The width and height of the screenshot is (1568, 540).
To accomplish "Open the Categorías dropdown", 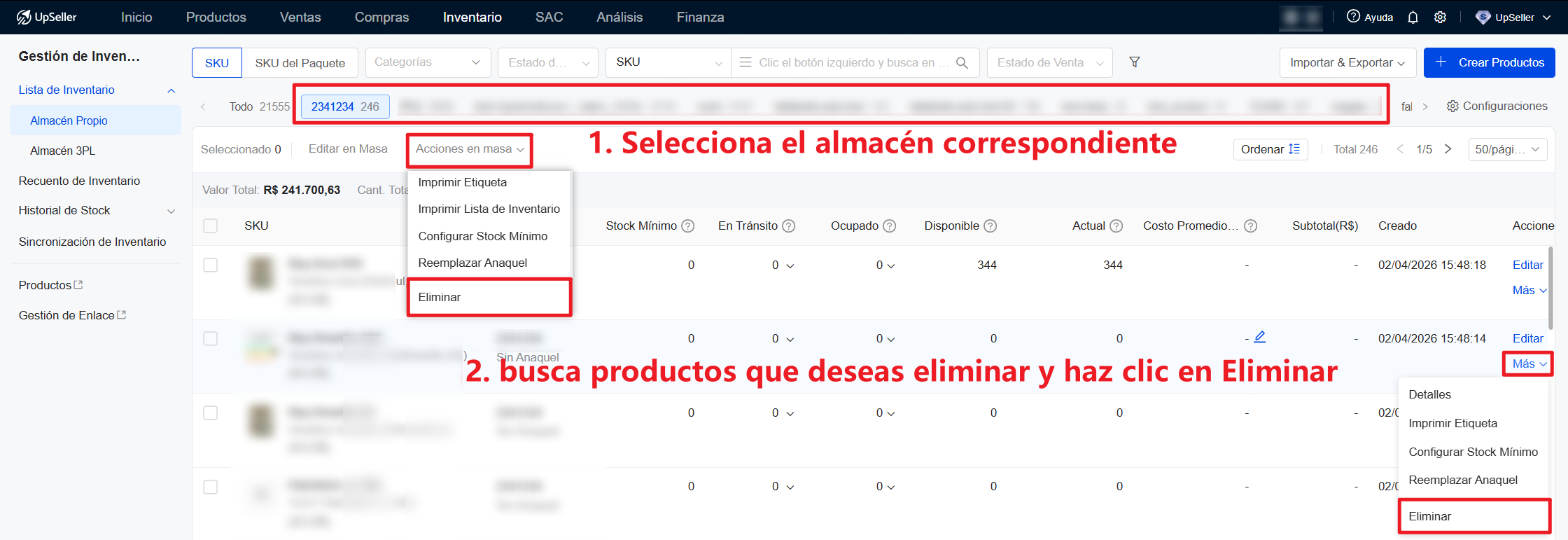I will pos(428,62).
